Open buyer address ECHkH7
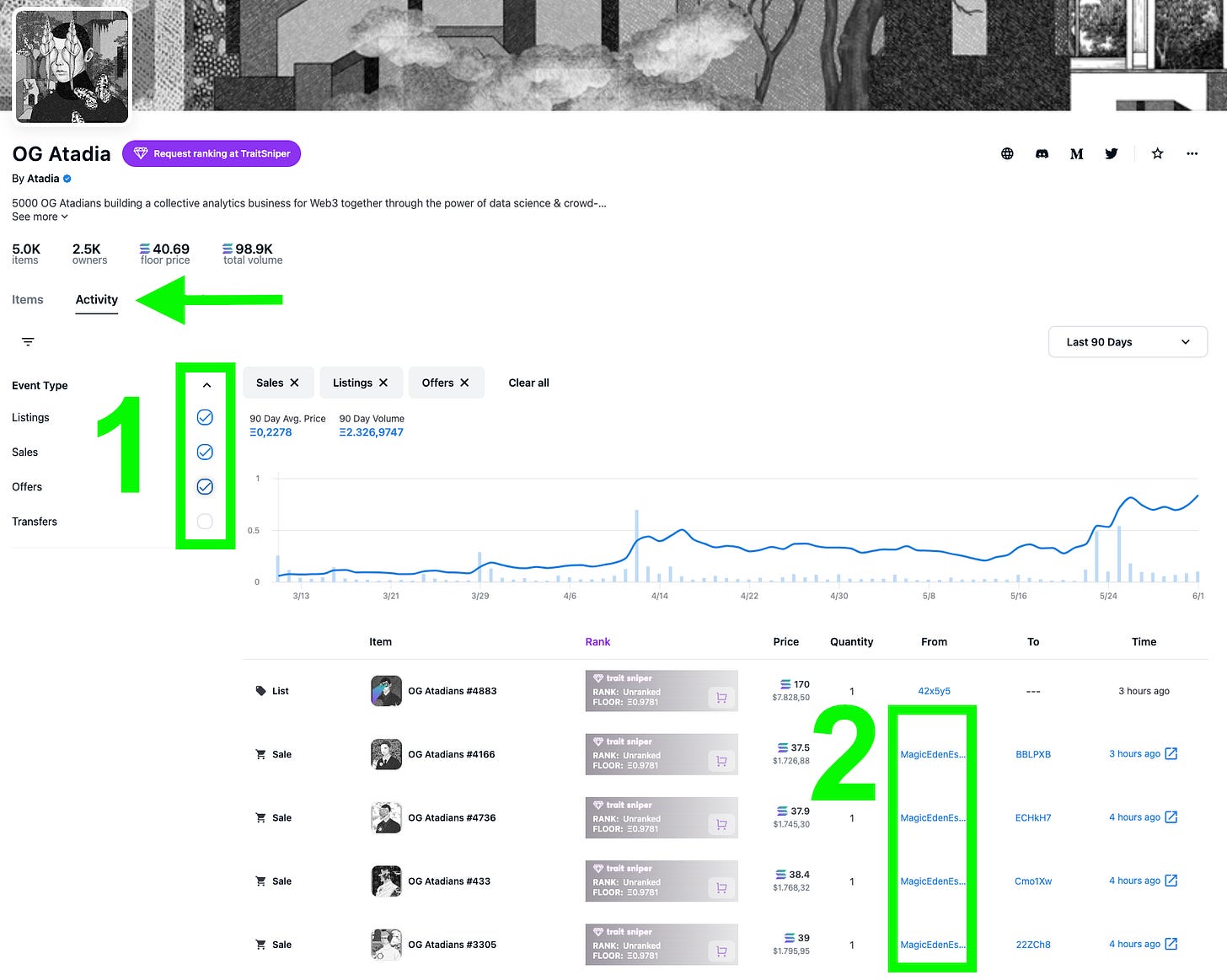This screenshot has width=1227, height=980. [1033, 817]
